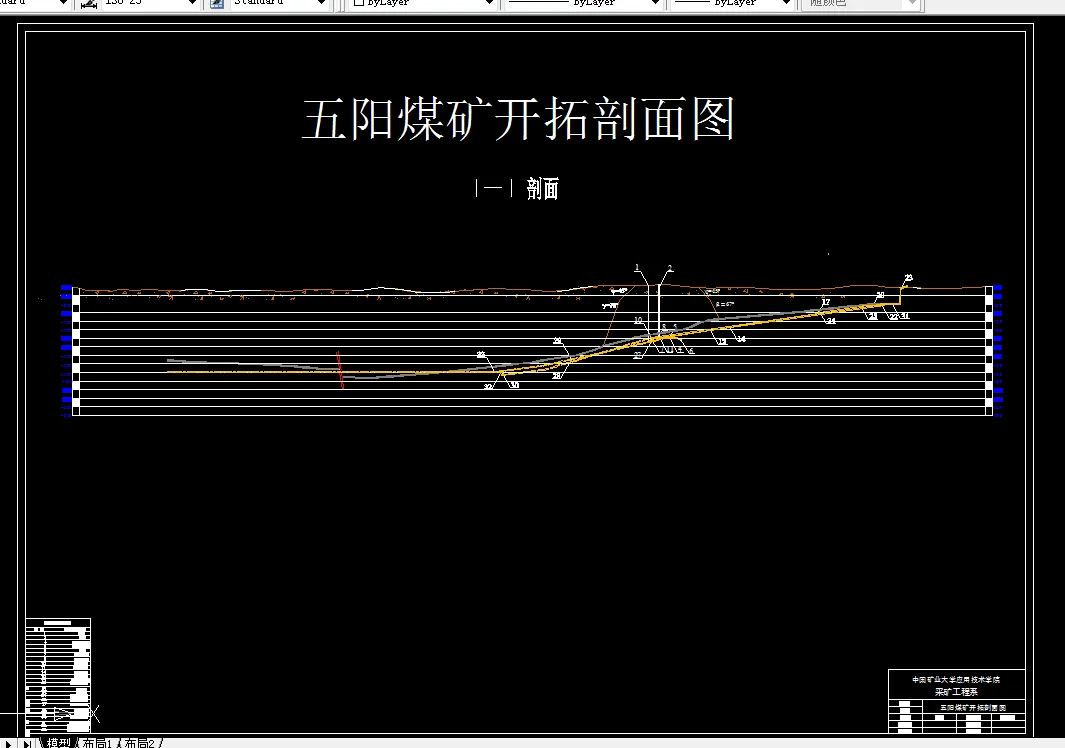The height and width of the screenshot is (748, 1065).
Task: Select the callout label 1 above the shaft
Action: (x=637, y=268)
